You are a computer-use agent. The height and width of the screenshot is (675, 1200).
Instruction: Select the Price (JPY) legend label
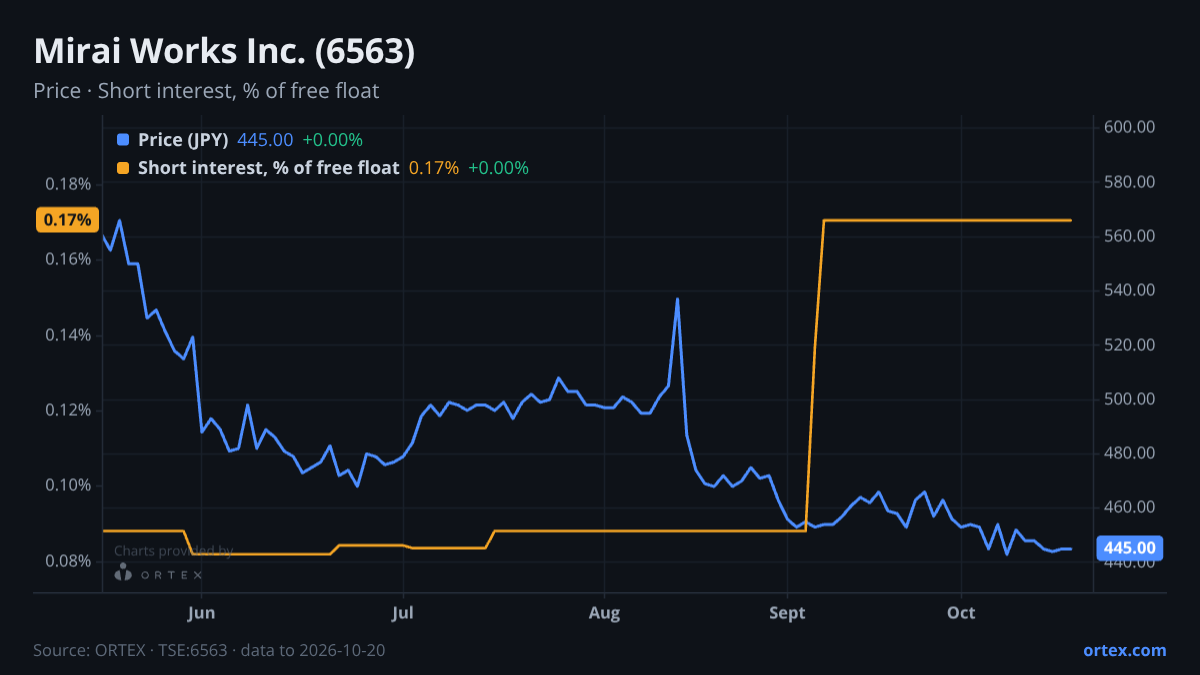click(x=183, y=140)
